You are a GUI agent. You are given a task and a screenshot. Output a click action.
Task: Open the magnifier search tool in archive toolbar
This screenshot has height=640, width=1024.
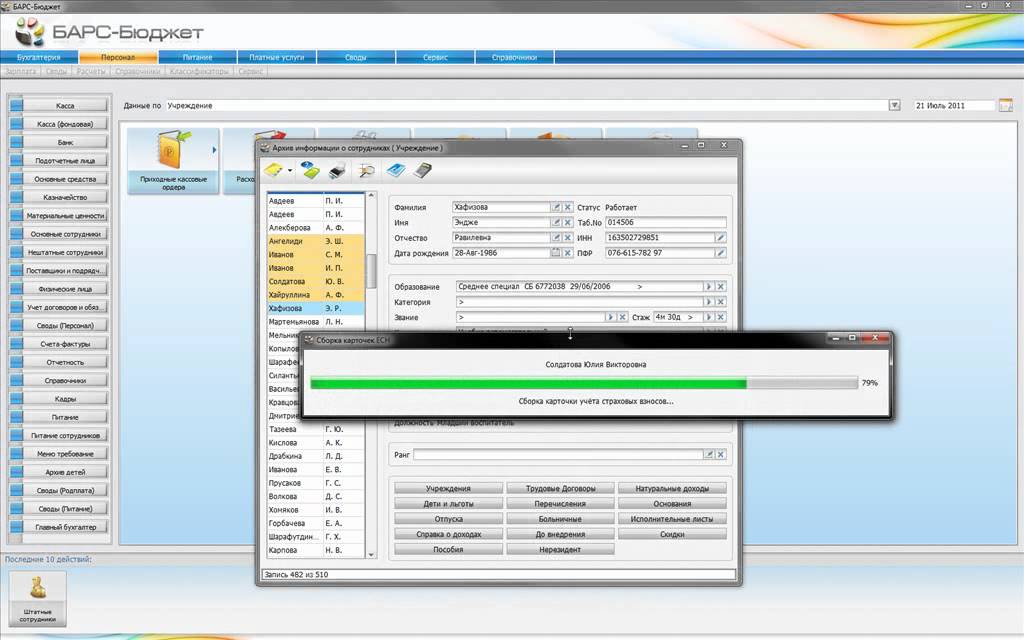[x=367, y=171]
